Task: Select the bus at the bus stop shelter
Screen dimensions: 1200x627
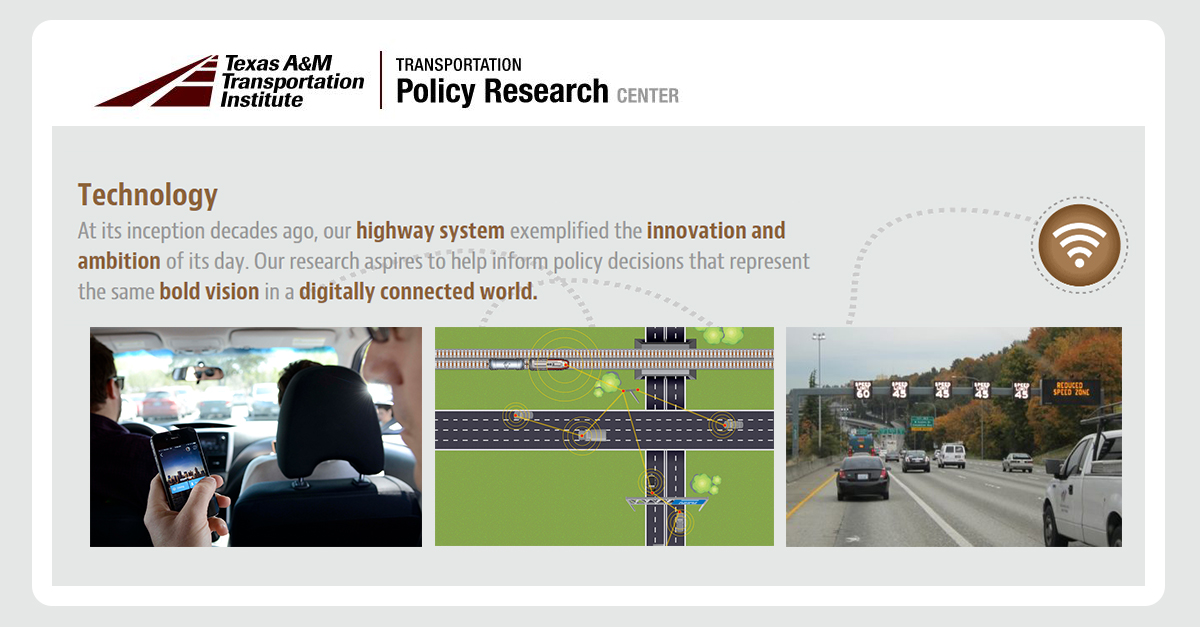Action: coord(652,483)
